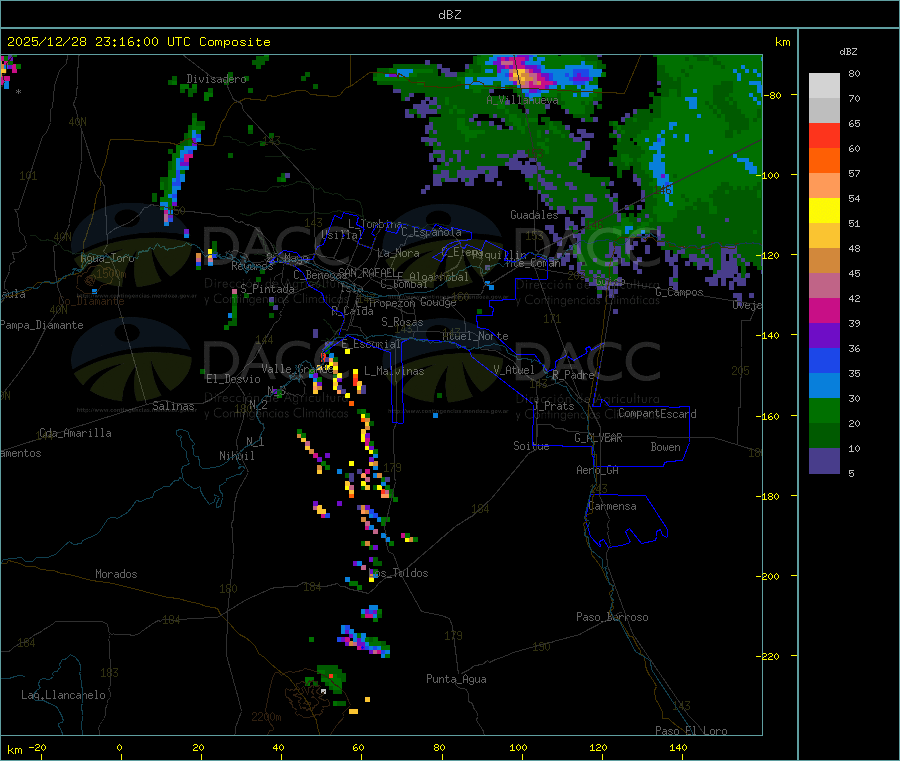The width and height of the screenshot is (900, 761).
Task: Click the red 60–65 dBZ legend swatch
Action: [x=824, y=135]
